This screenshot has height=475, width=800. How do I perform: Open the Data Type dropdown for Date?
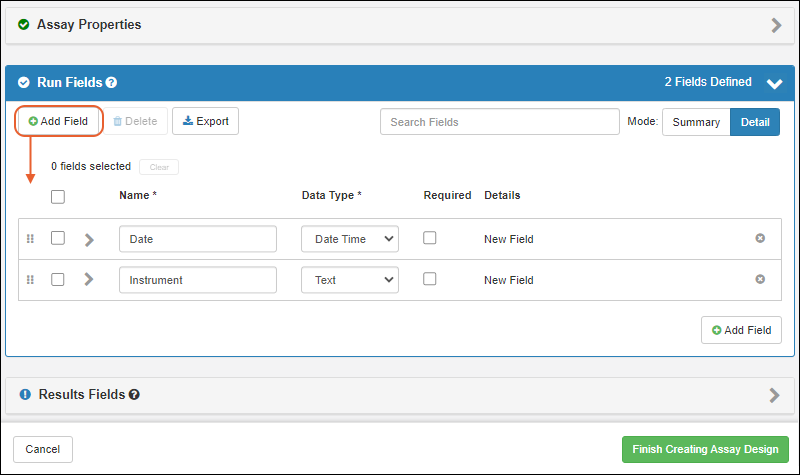point(349,239)
